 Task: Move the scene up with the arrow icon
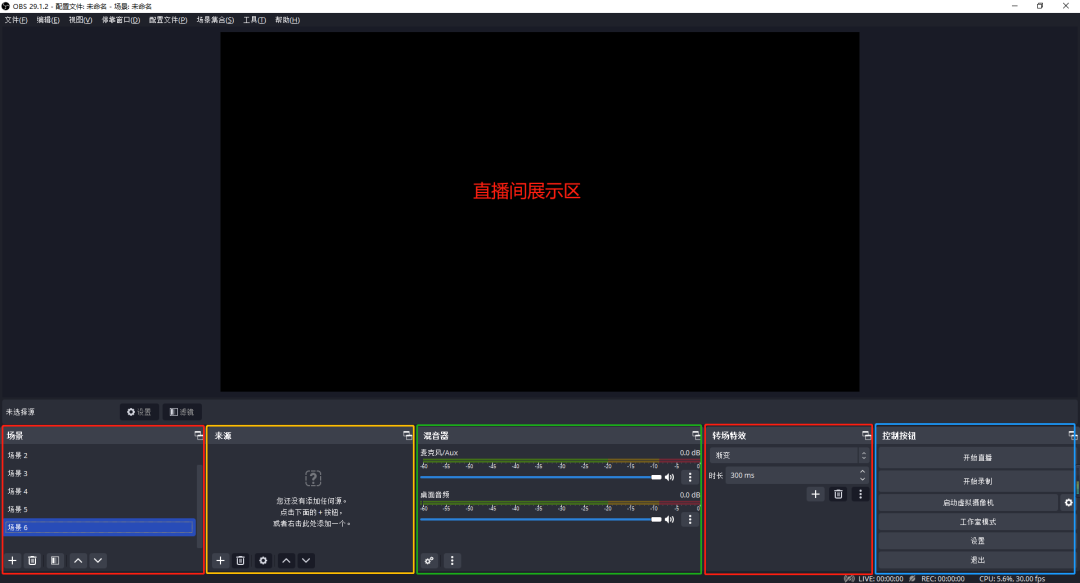click(x=78, y=560)
